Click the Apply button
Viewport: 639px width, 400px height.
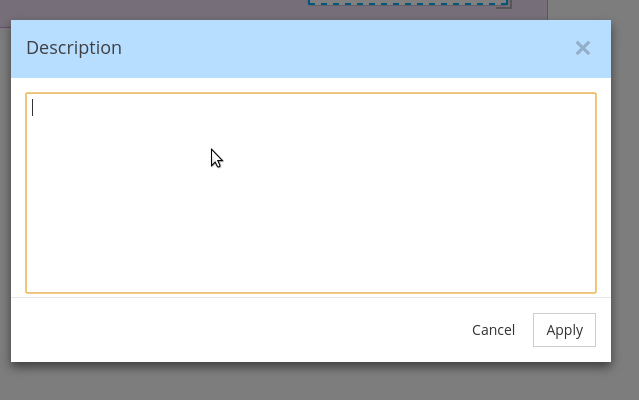pyautogui.click(x=564, y=330)
